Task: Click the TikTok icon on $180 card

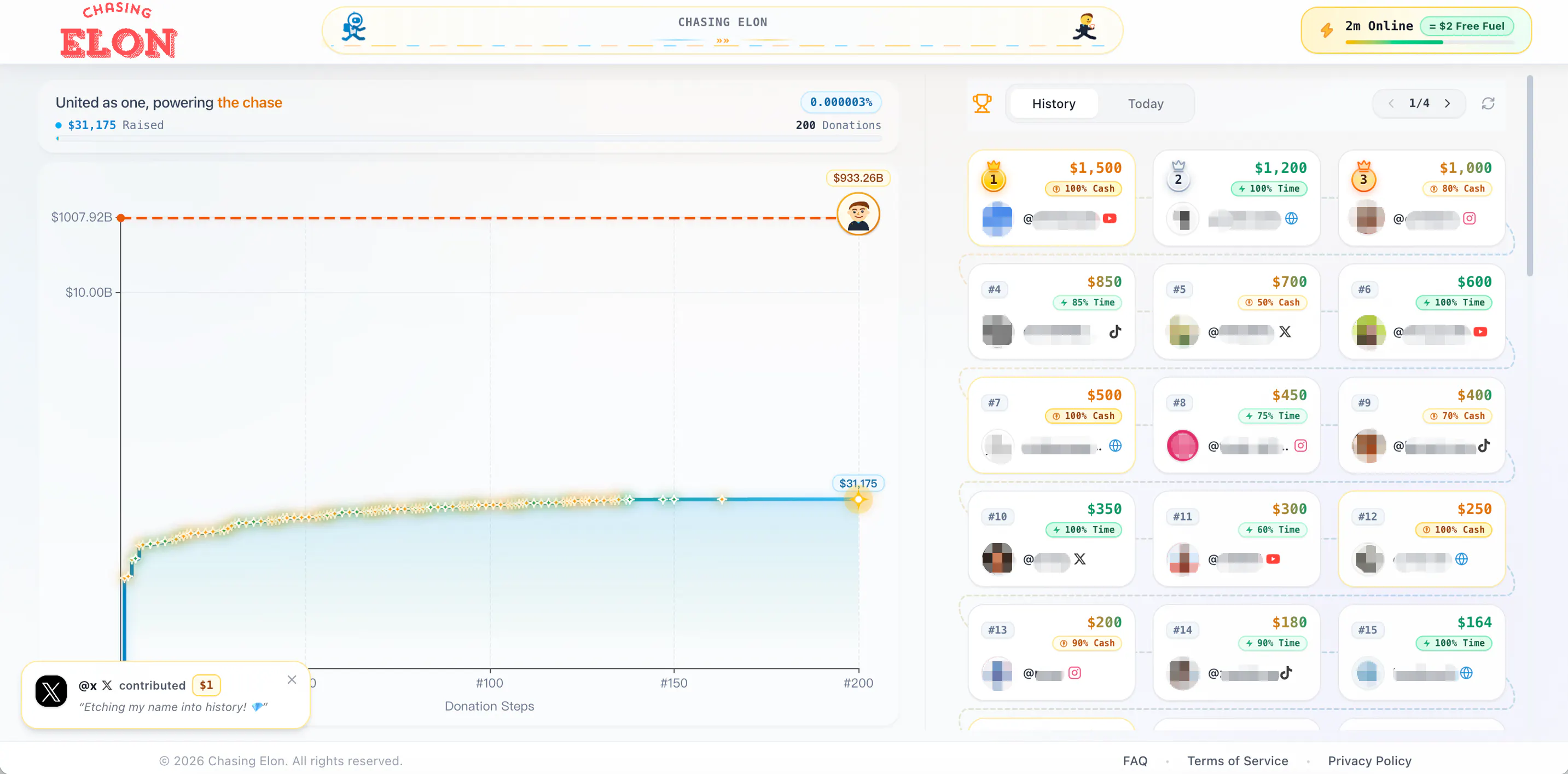Action: [x=1285, y=673]
